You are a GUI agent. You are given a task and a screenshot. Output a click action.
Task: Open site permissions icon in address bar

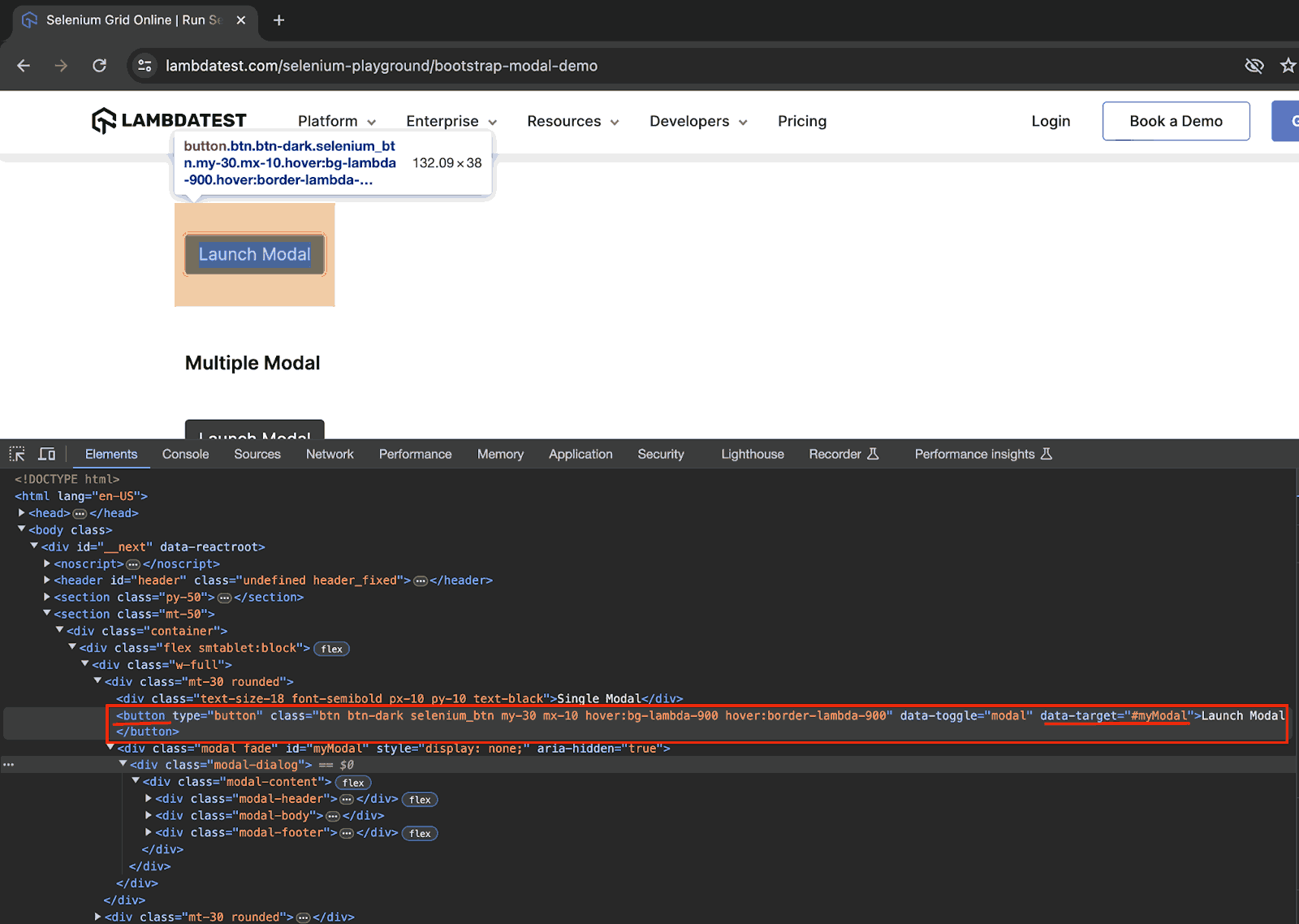click(144, 66)
